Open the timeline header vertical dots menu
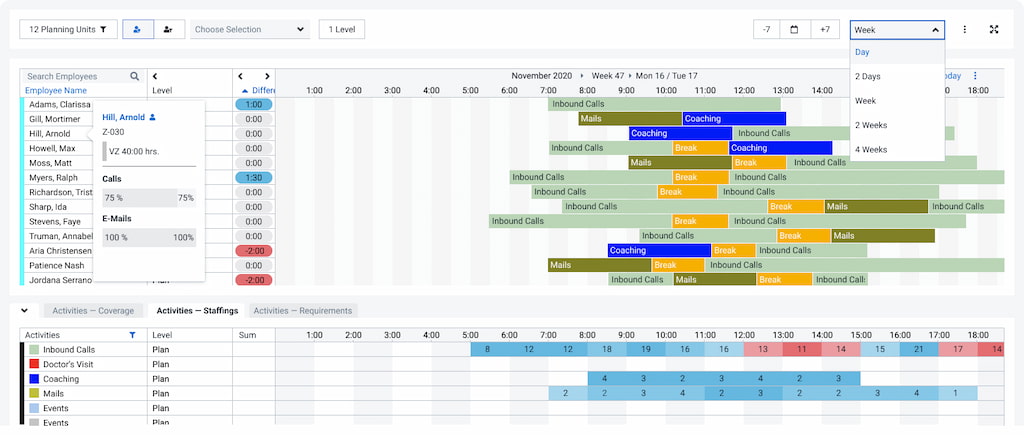The height and width of the screenshot is (435, 1024). click(x=976, y=76)
